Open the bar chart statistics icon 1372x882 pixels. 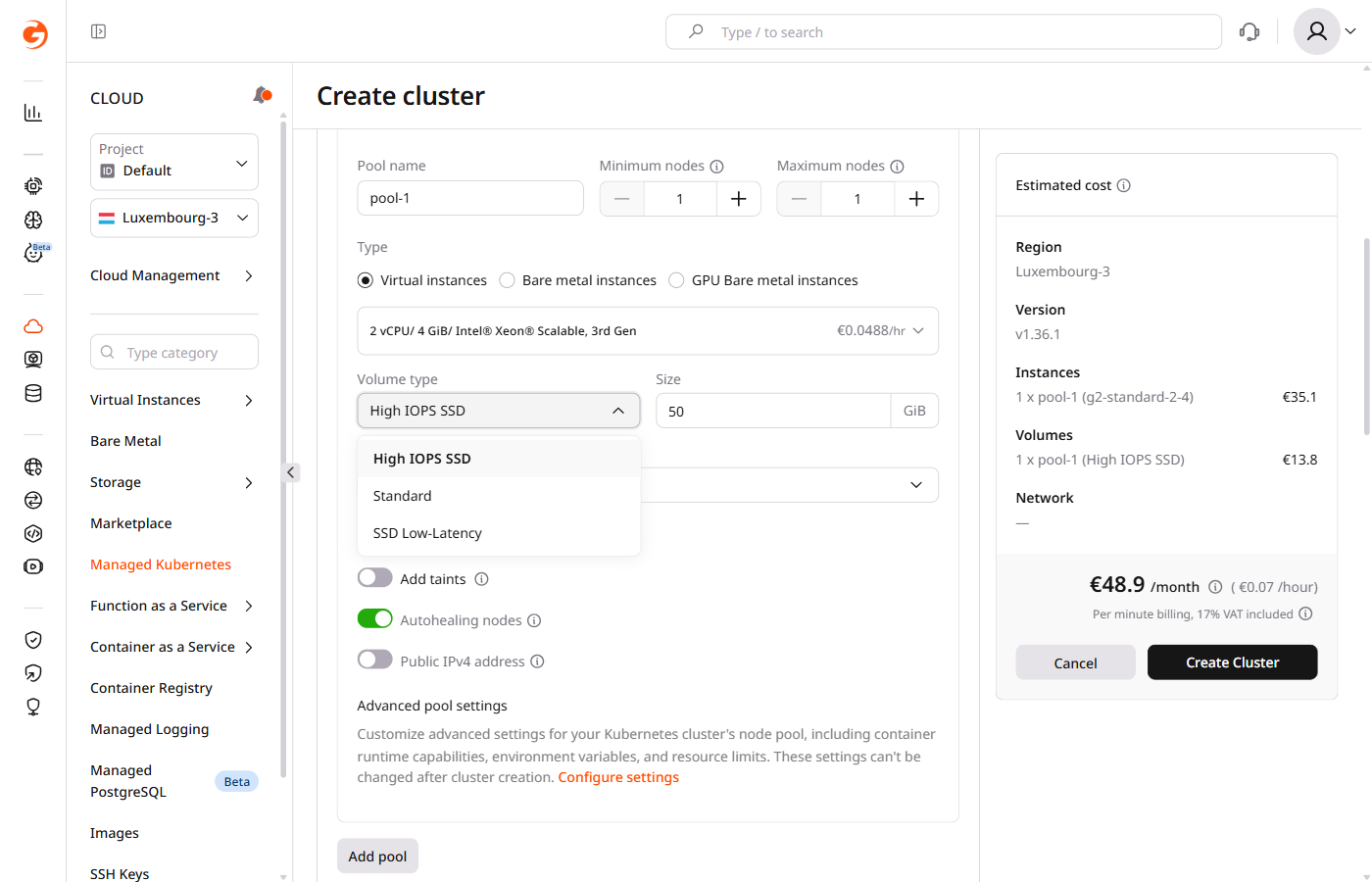coord(33,113)
